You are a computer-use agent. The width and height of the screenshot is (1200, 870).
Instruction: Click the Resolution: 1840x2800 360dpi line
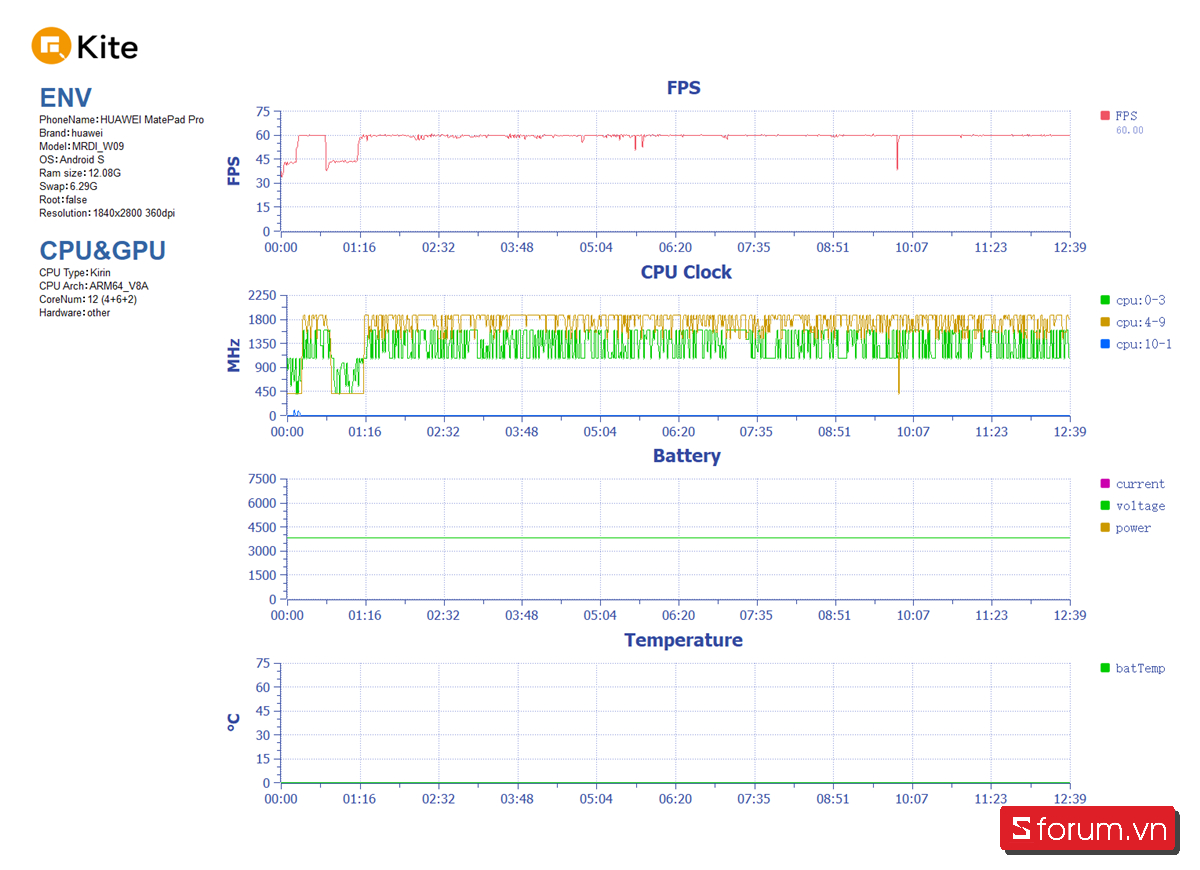pos(108,213)
